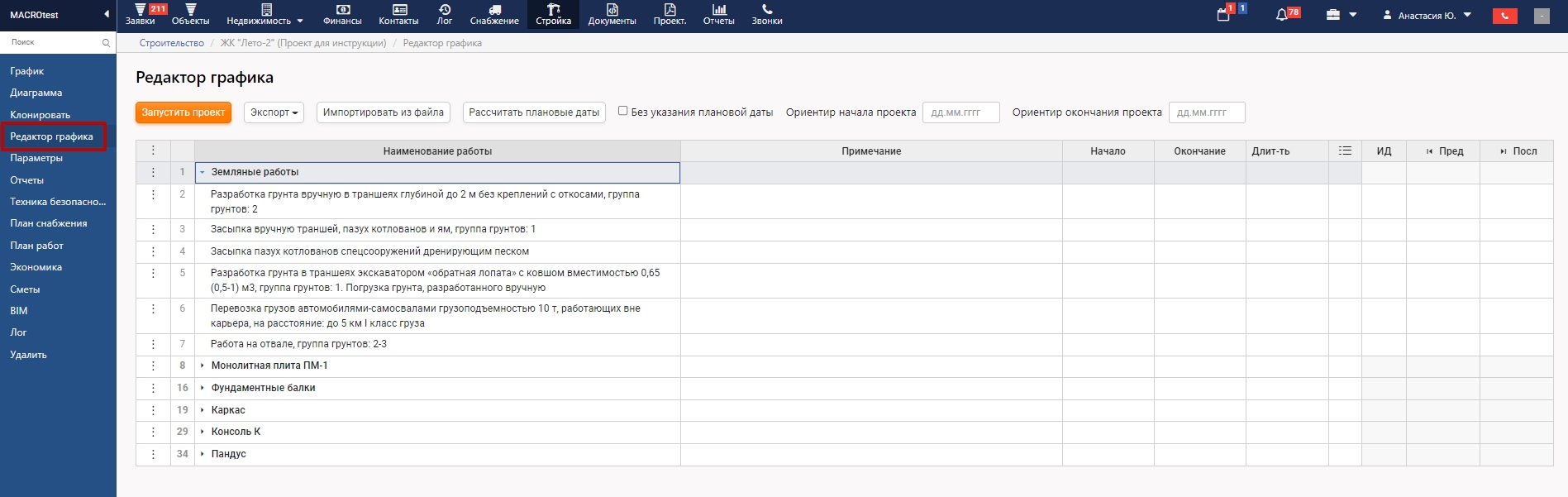Open the Снабжение truck icon
Image resolution: width=1568 pixels, height=497 pixels.
pos(494,10)
